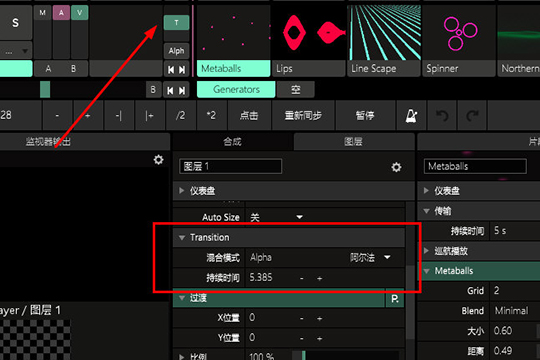Select crossfader B beside A
The width and height of the screenshot is (540, 360).
[73, 69]
